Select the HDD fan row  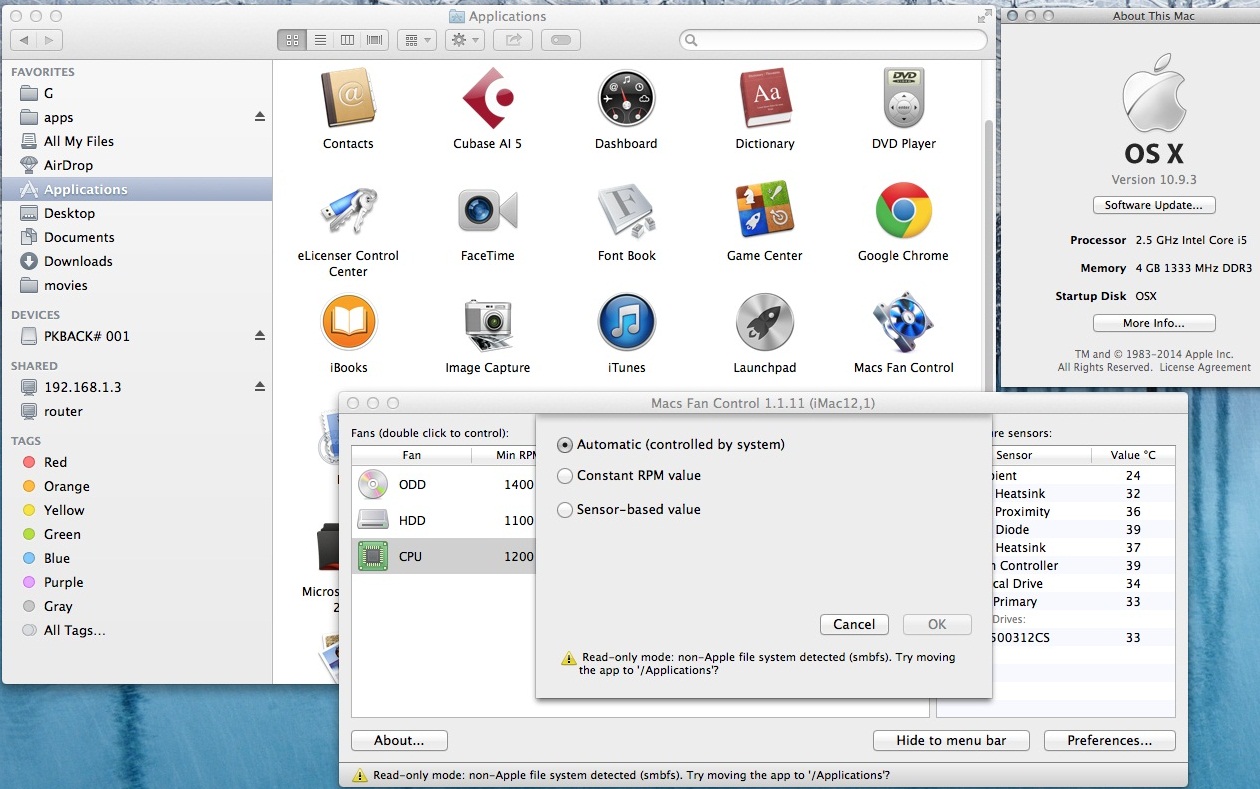[443, 520]
